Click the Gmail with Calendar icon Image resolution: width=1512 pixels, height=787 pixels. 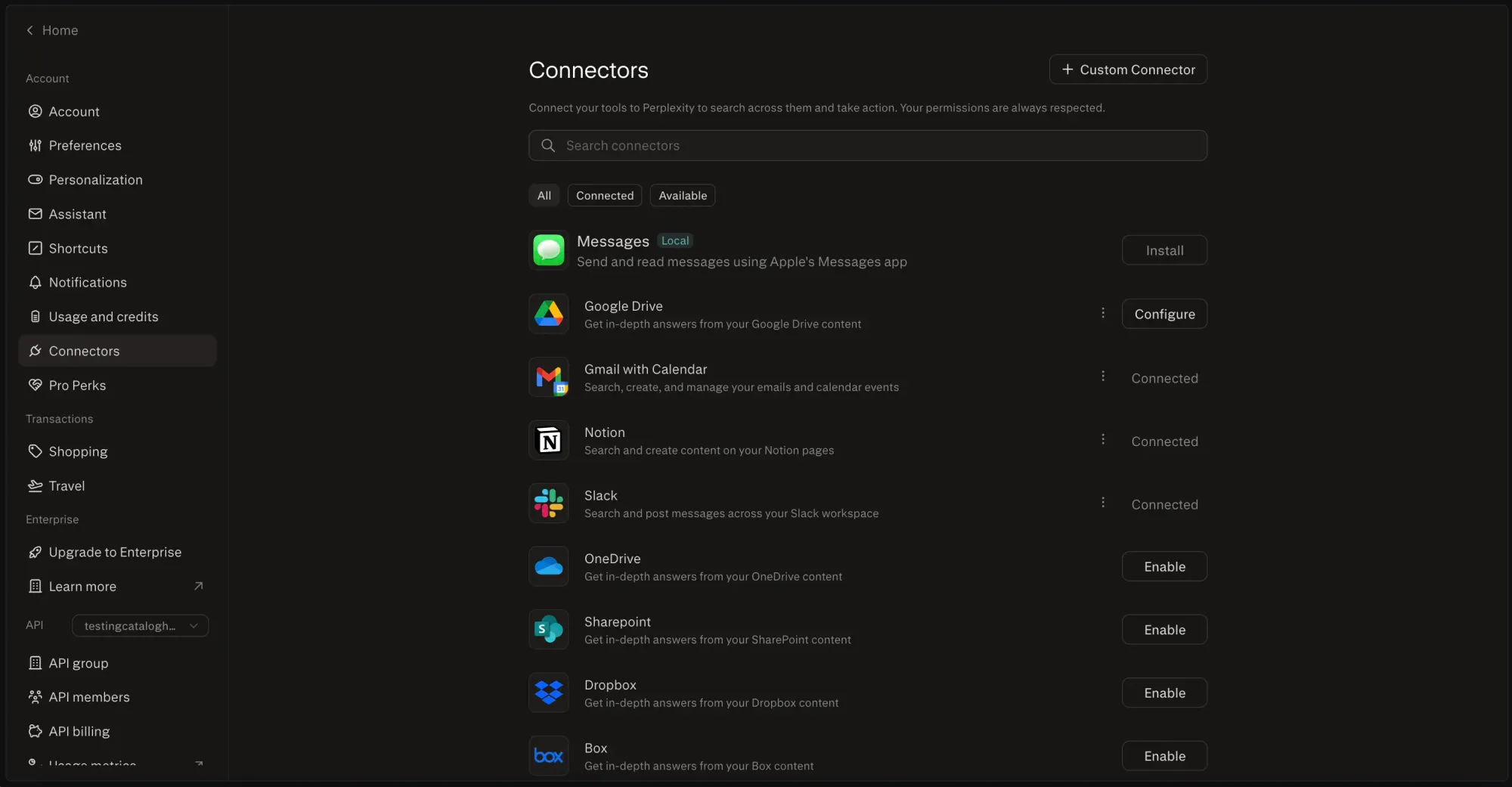(x=548, y=377)
